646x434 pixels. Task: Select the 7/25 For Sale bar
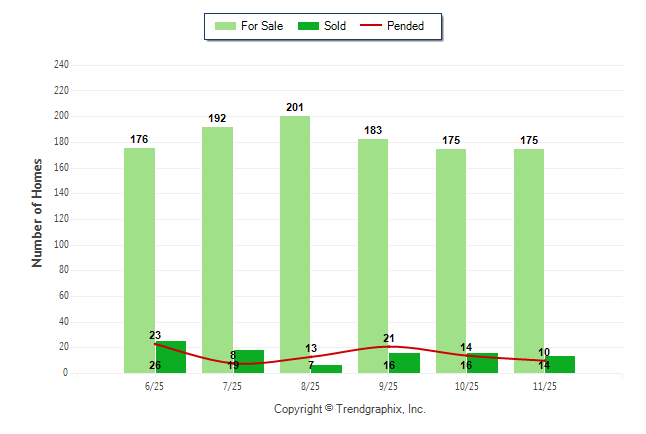point(217,250)
